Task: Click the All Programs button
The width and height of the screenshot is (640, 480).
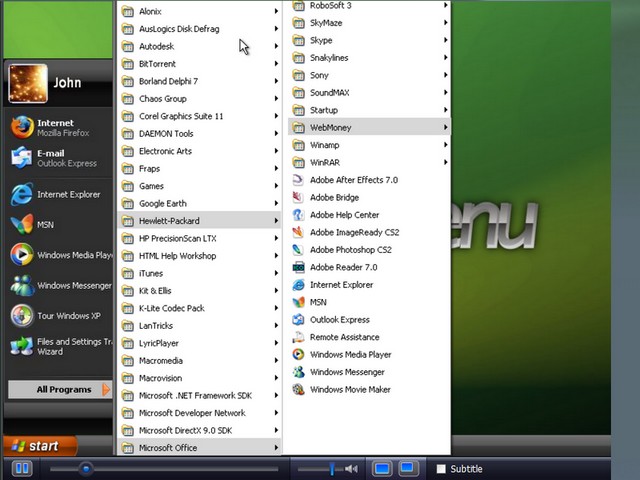Action: click(x=60, y=390)
